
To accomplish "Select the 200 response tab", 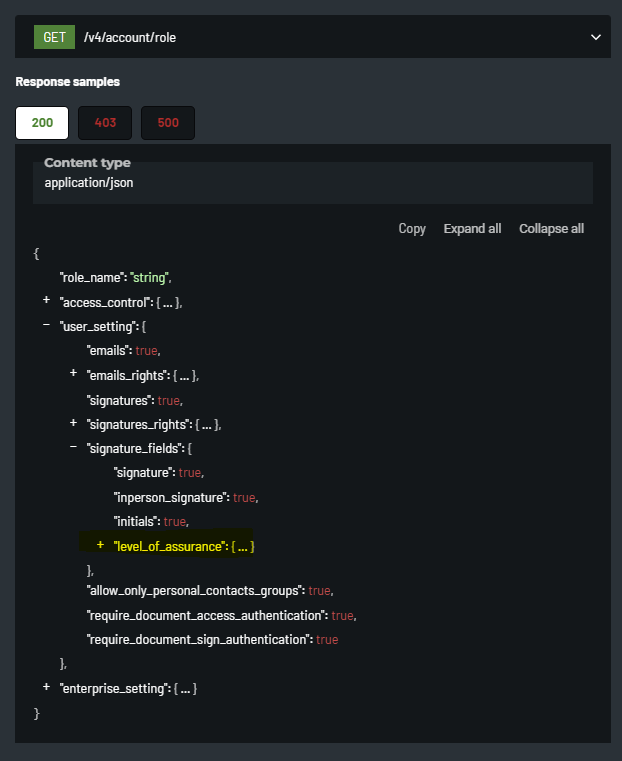I will coord(42,123).
